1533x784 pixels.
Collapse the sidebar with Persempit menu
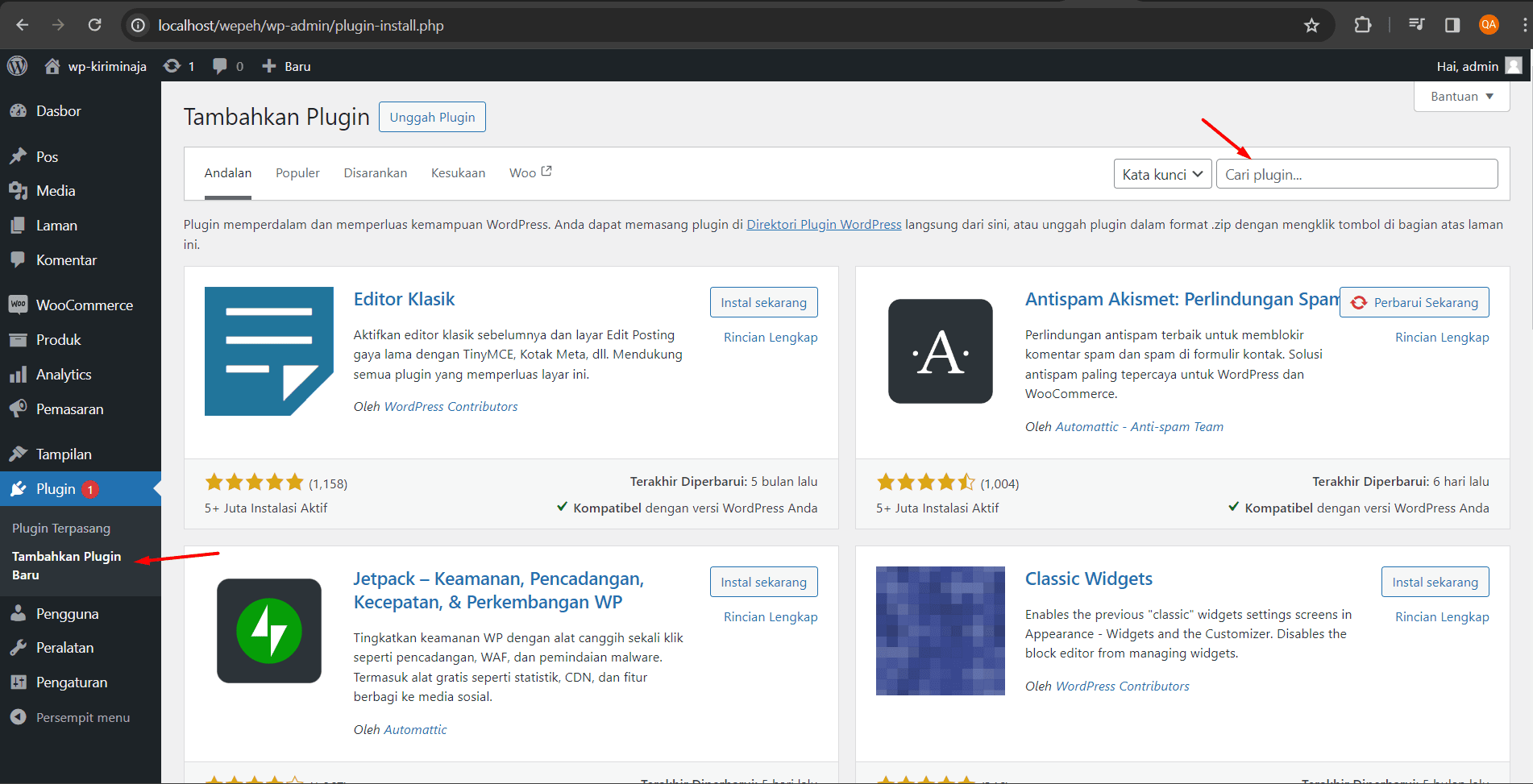pyautogui.click(x=82, y=717)
